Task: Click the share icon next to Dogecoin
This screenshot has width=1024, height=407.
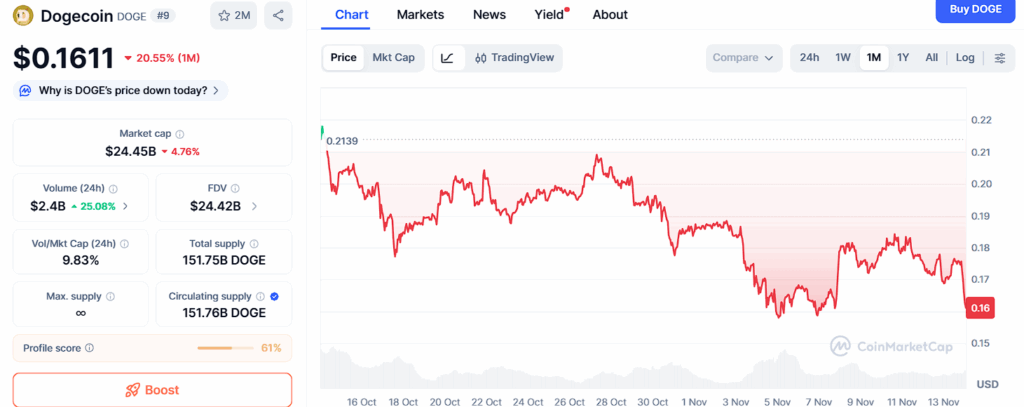Action: click(x=278, y=16)
